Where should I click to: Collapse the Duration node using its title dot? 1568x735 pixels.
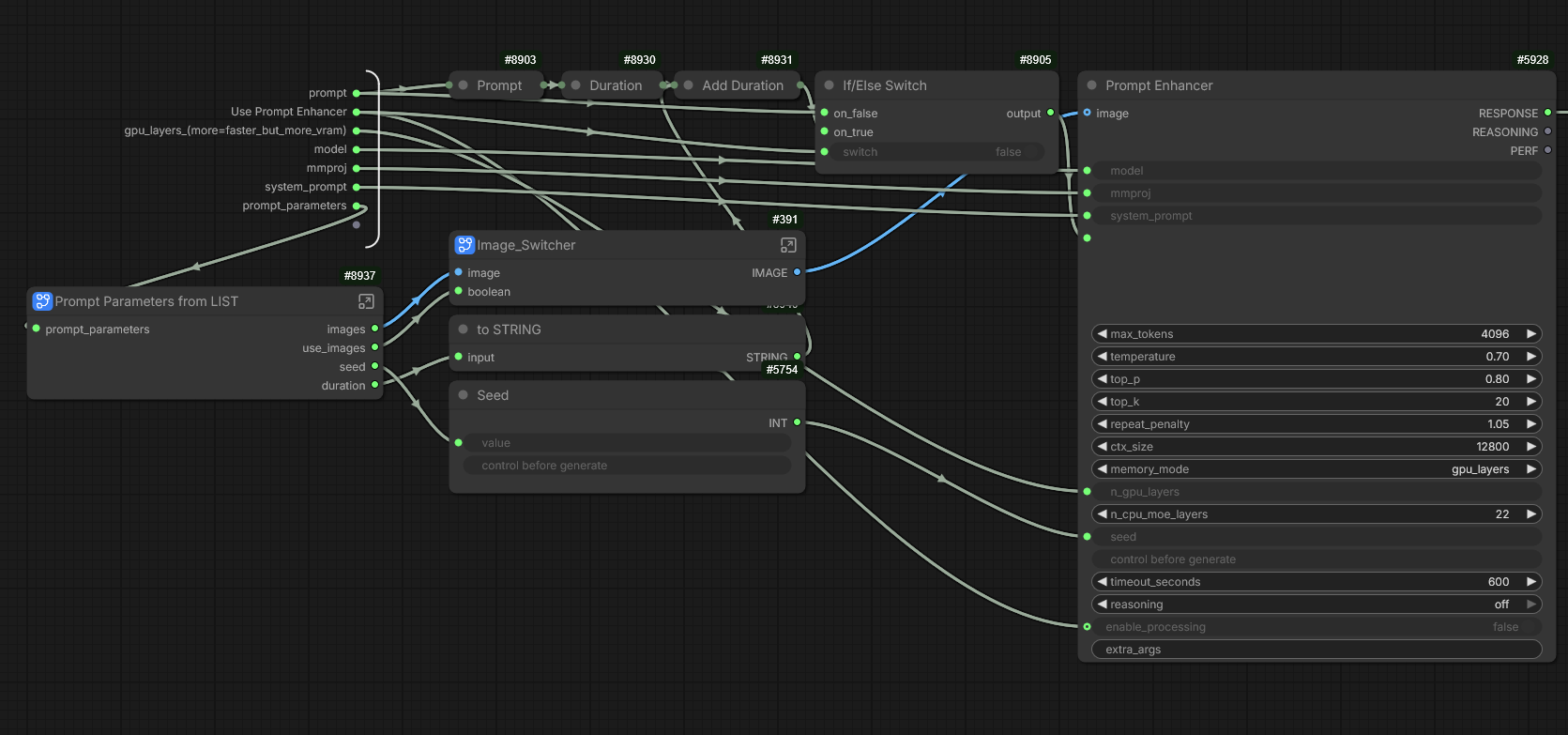click(576, 85)
